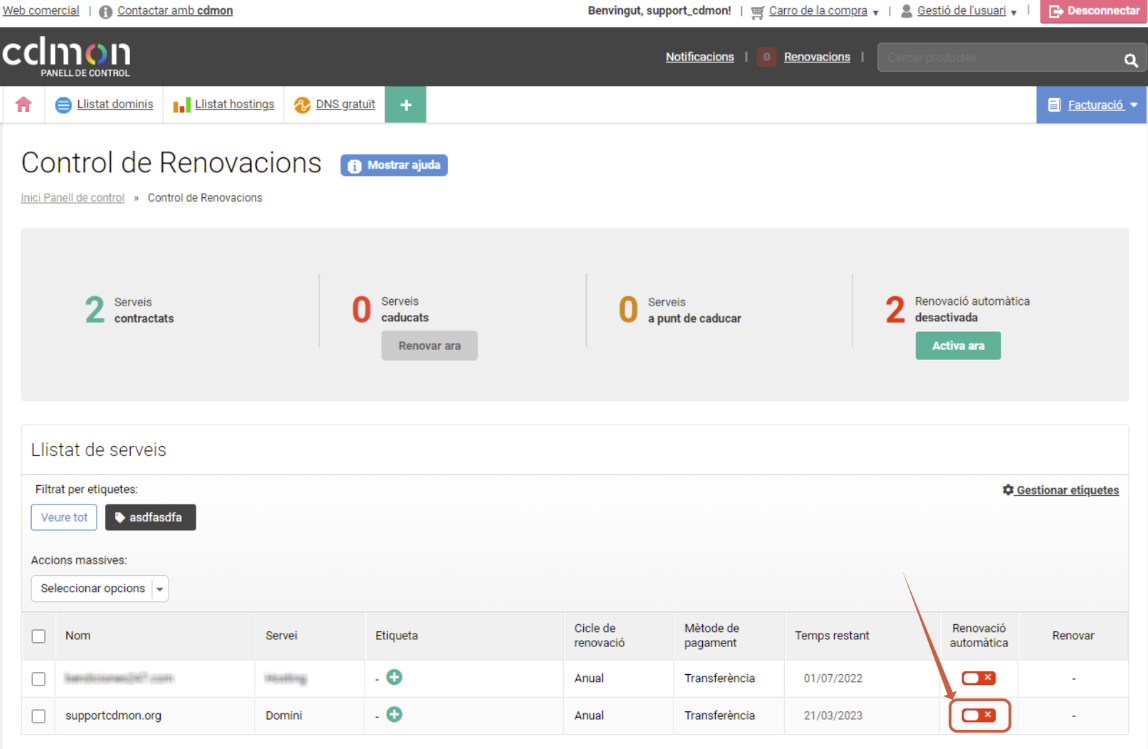Click the Cercar productes search field

pos(999,57)
